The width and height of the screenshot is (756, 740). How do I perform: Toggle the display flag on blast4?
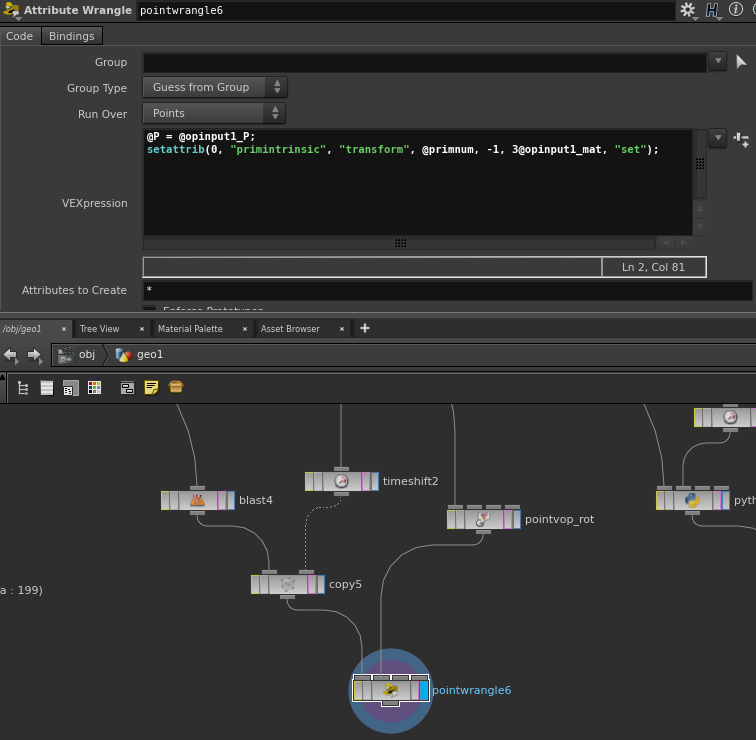point(231,500)
